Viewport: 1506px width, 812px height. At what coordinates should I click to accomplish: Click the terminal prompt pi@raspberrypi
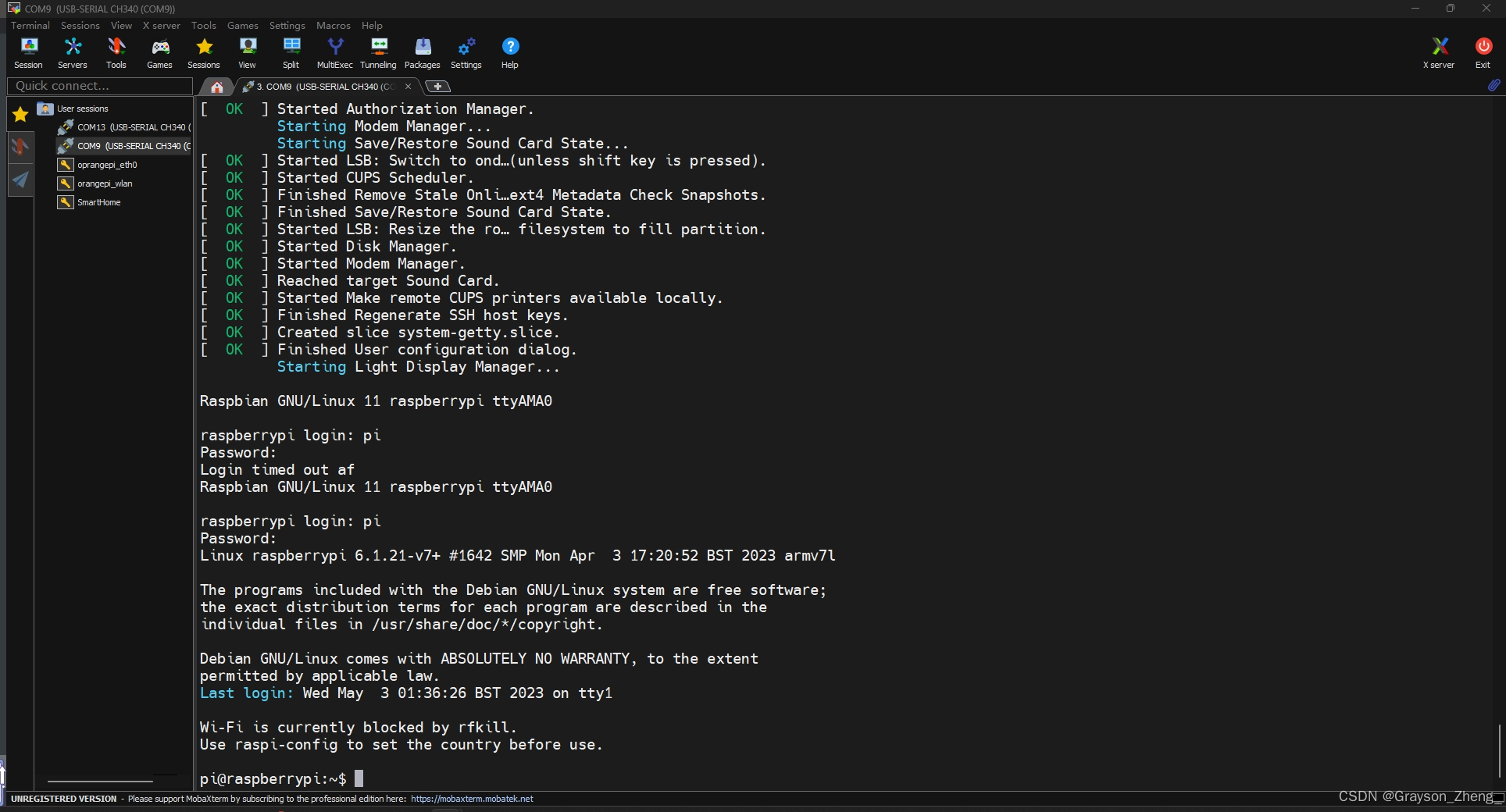(x=273, y=778)
